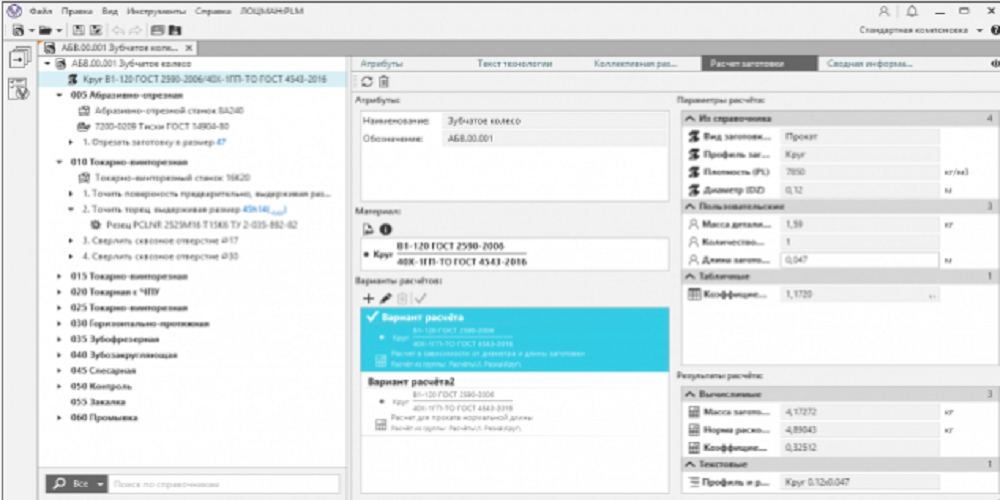Viewport: 1000px width, 500px height.
Task: Switch to the Атрибуты tab
Action: tap(381, 63)
